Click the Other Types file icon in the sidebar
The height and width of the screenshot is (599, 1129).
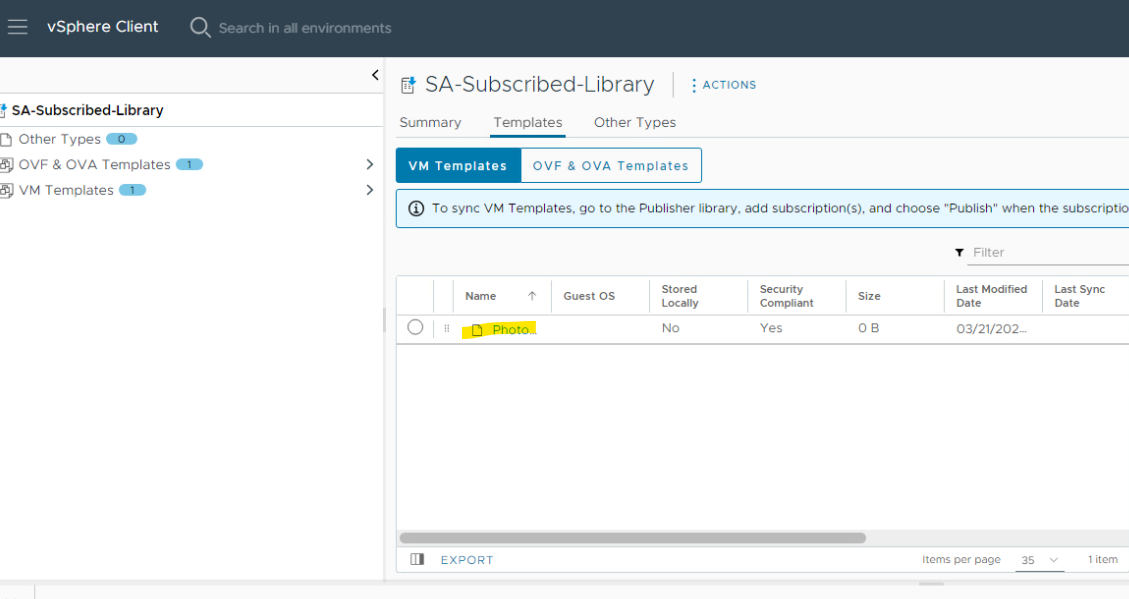point(6,140)
